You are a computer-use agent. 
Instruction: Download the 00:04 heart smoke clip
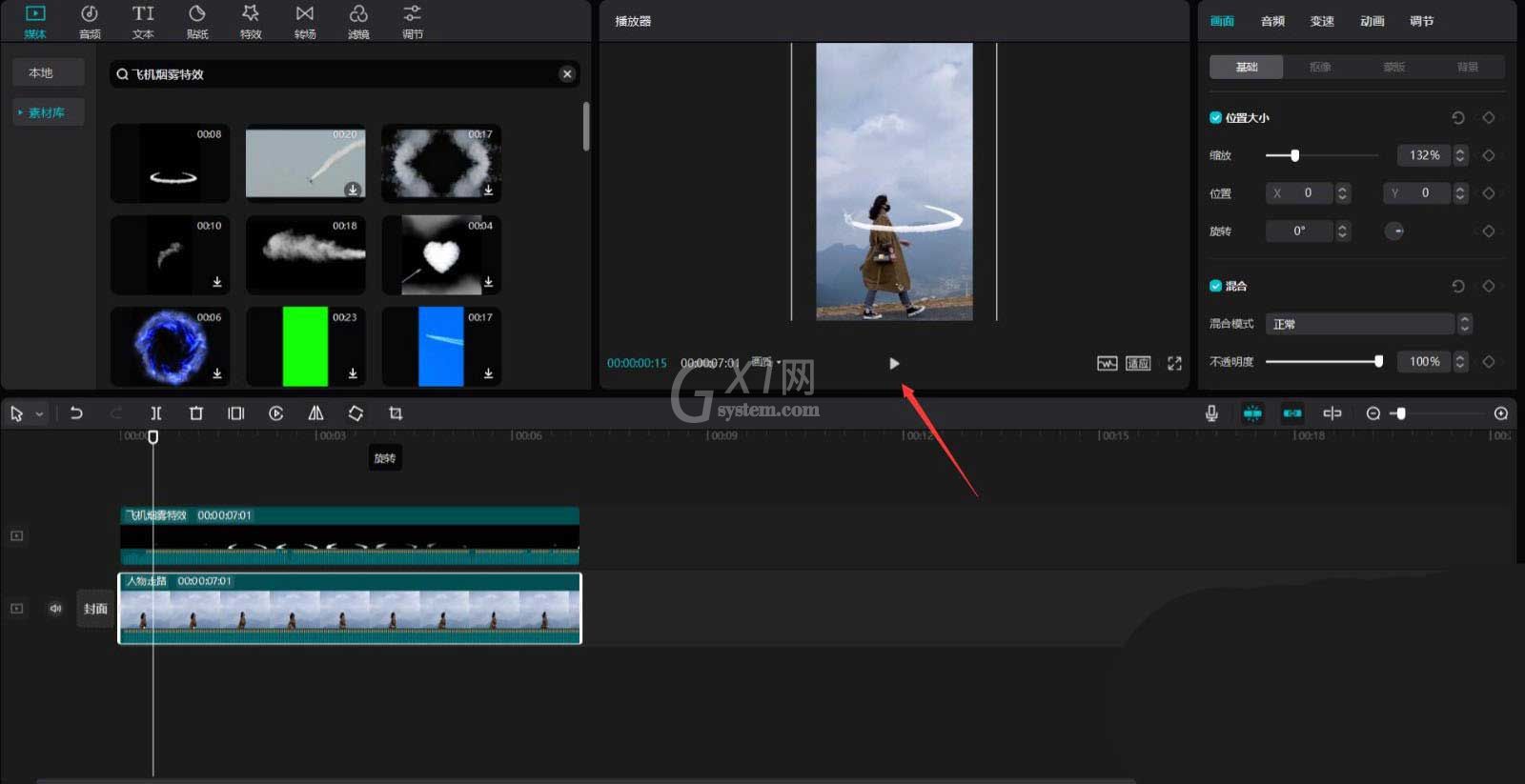tap(488, 281)
